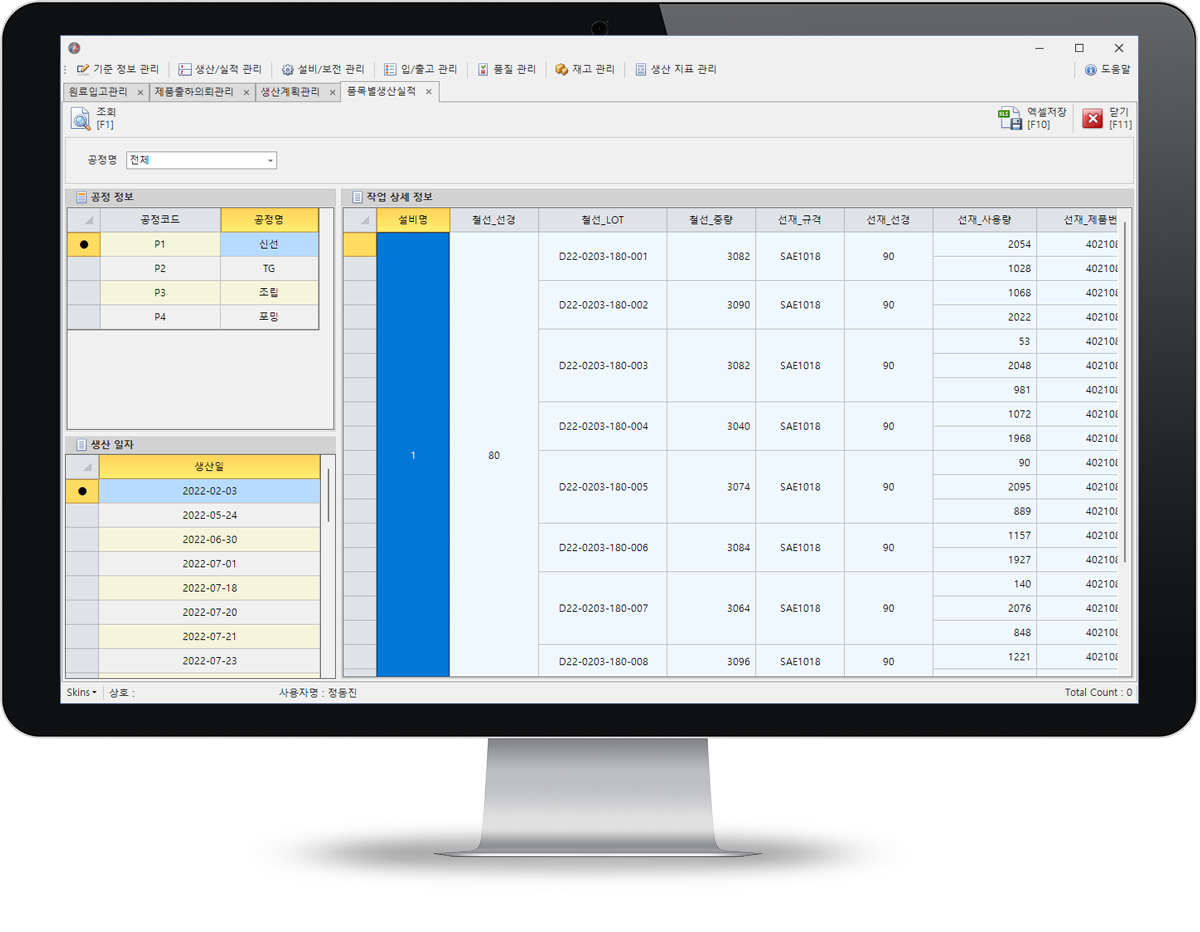Select production date 2022-05-24
Image resolution: width=1200 pixels, height=932 pixels.
tap(210, 515)
